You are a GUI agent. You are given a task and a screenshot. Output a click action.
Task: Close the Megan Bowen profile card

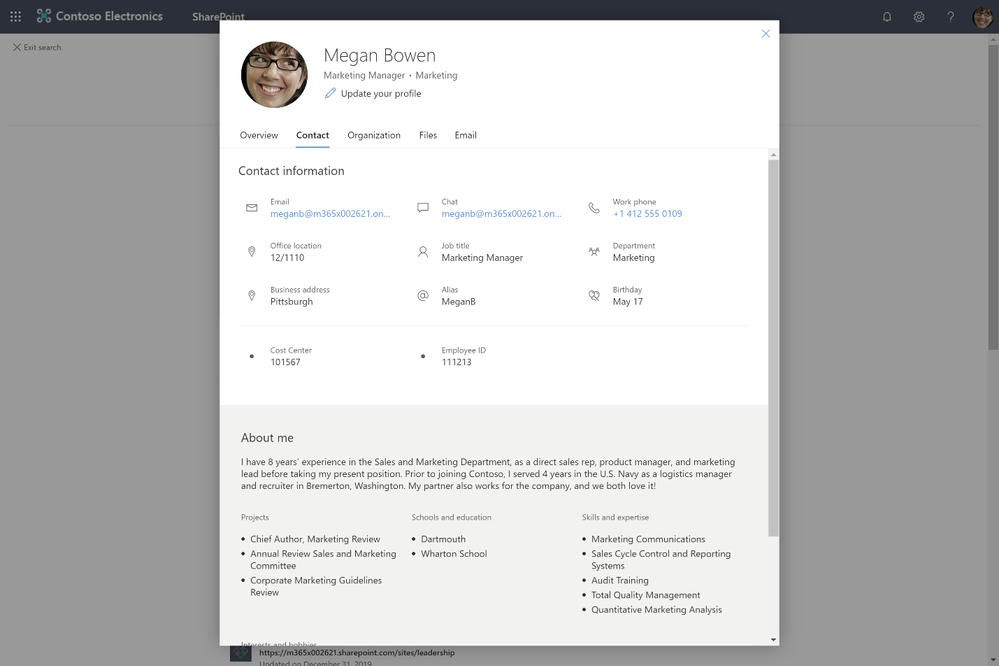pos(766,33)
